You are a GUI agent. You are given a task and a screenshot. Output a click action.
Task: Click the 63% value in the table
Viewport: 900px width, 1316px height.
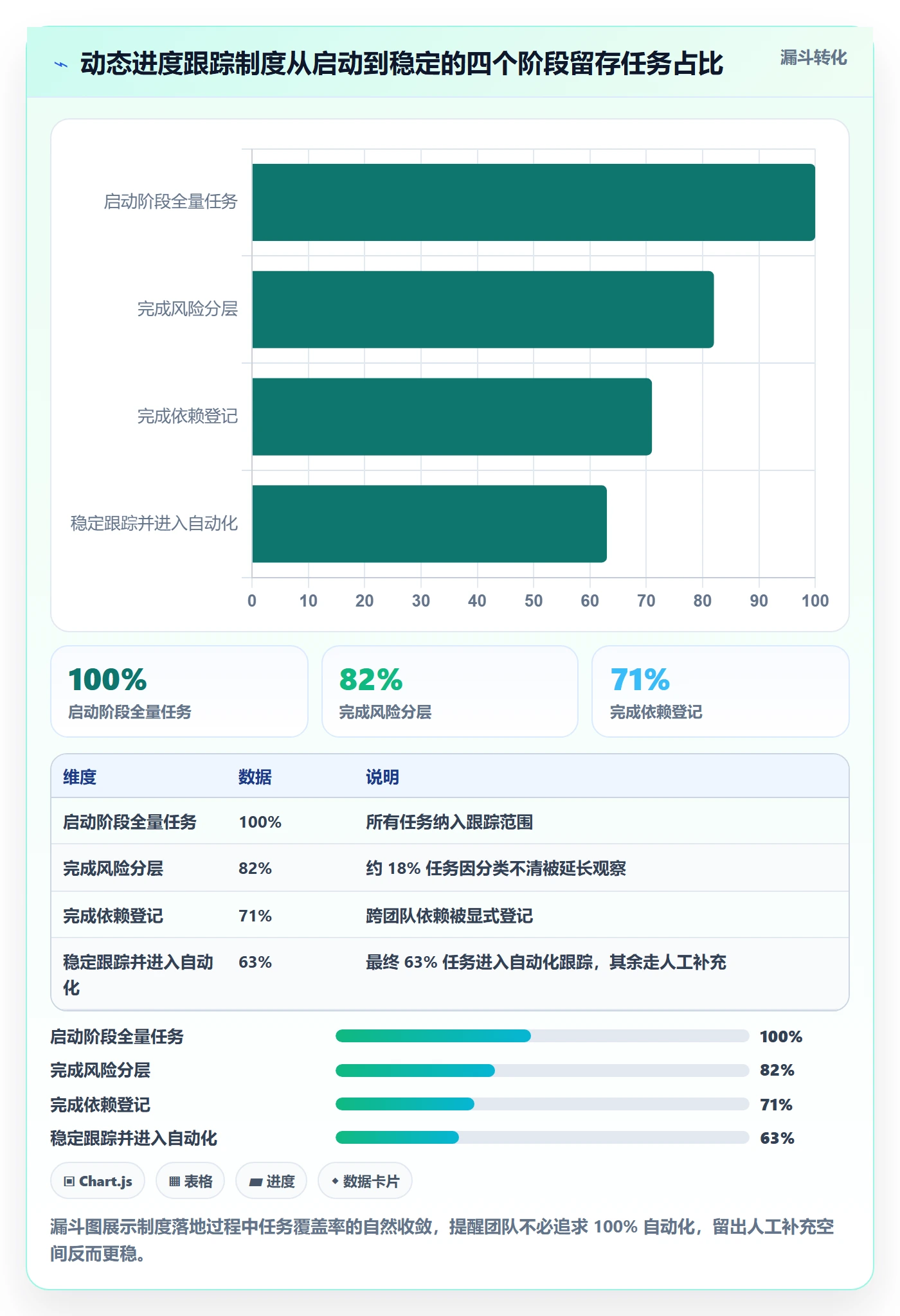(255, 962)
